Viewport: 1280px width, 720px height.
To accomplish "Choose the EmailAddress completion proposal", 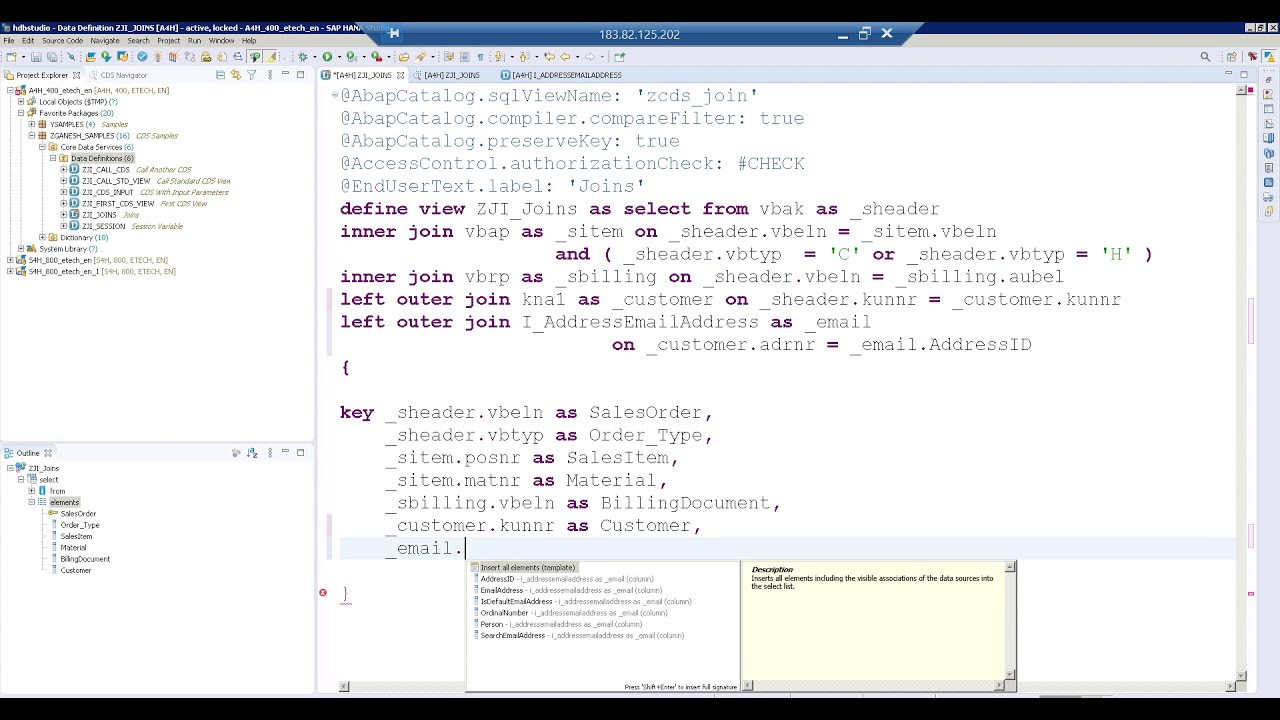I will 571,590.
